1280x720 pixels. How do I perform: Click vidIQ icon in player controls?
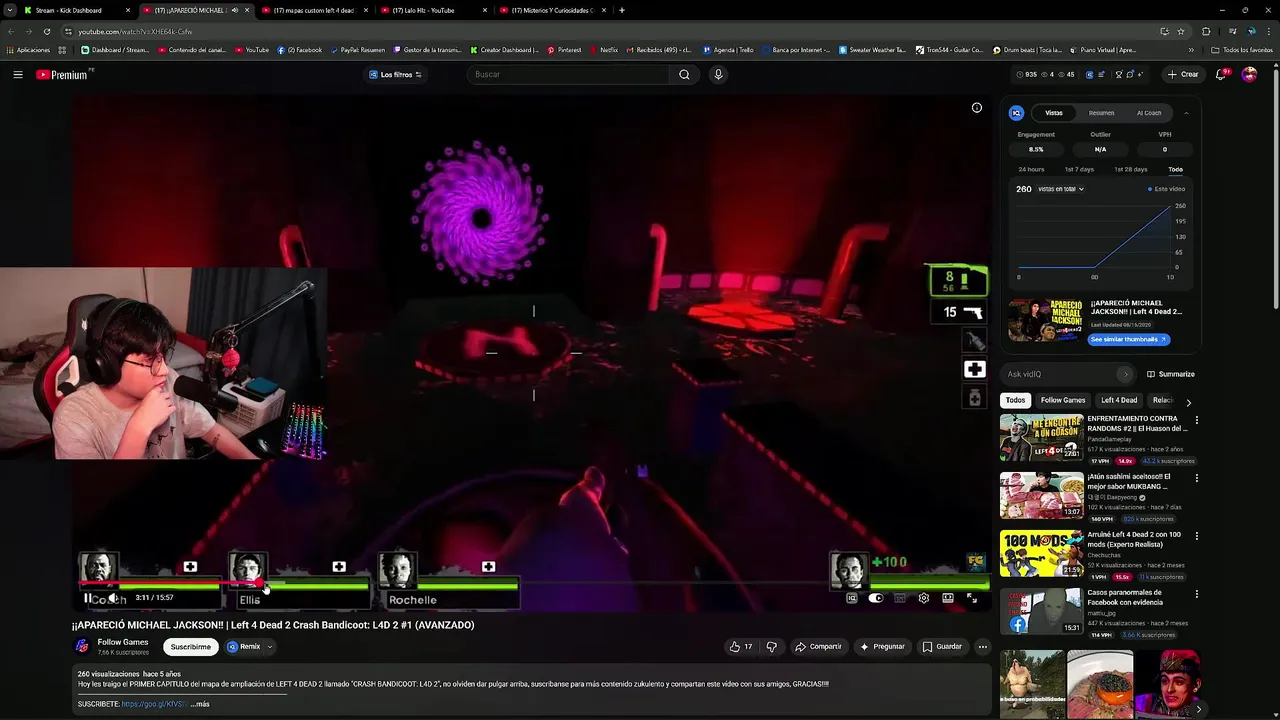pyautogui.click(x=852, y=598)
